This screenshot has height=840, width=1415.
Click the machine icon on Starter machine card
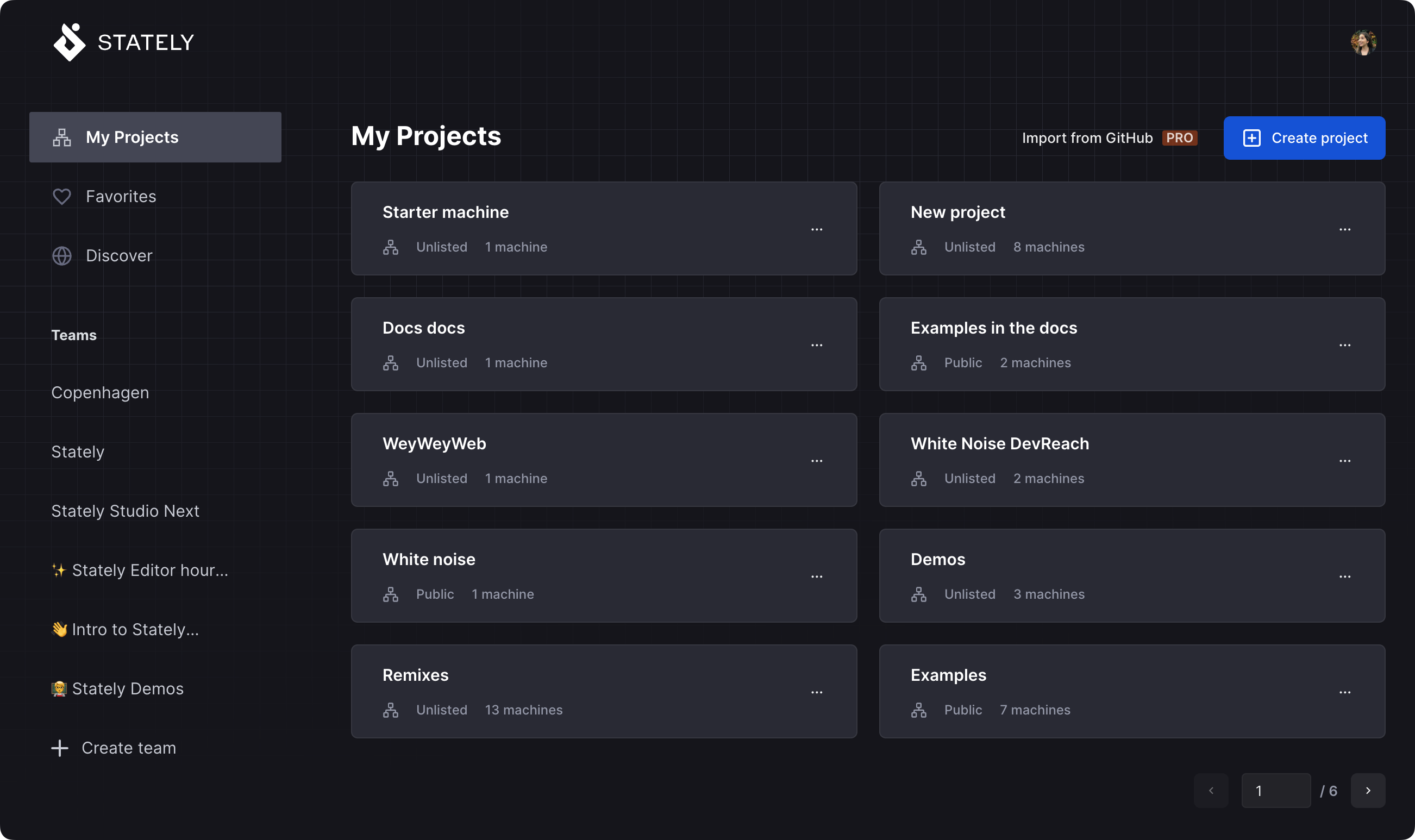392,247
